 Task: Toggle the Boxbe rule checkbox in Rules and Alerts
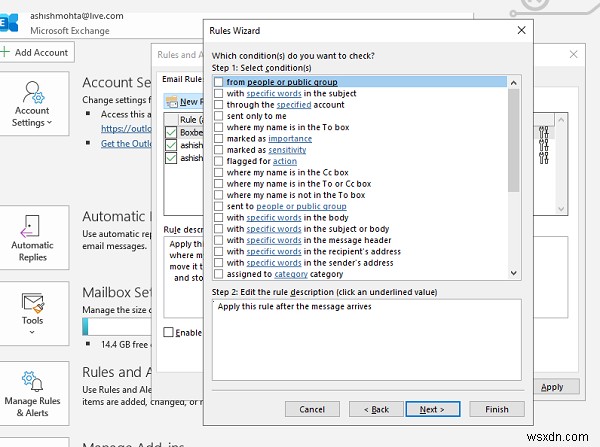171,132
